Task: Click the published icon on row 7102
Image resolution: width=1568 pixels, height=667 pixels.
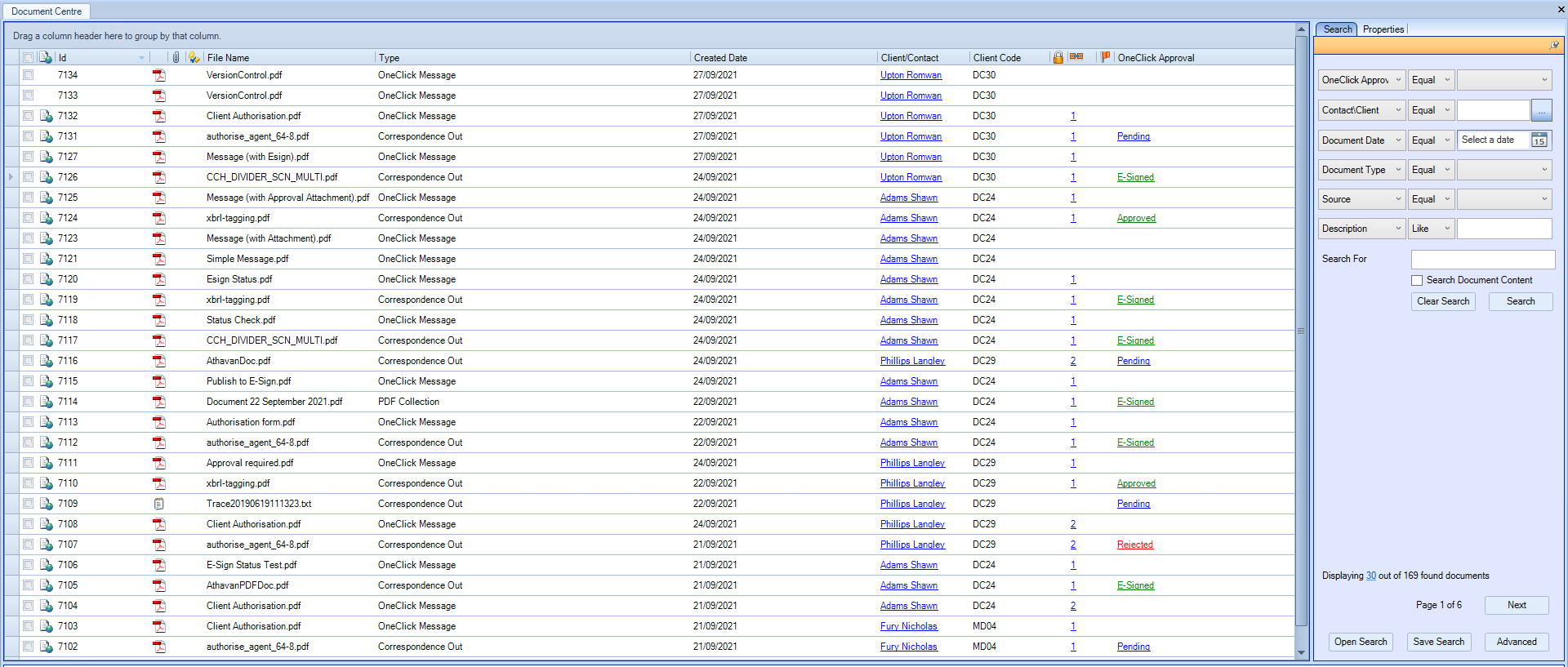Action: (x=47, y=647)
